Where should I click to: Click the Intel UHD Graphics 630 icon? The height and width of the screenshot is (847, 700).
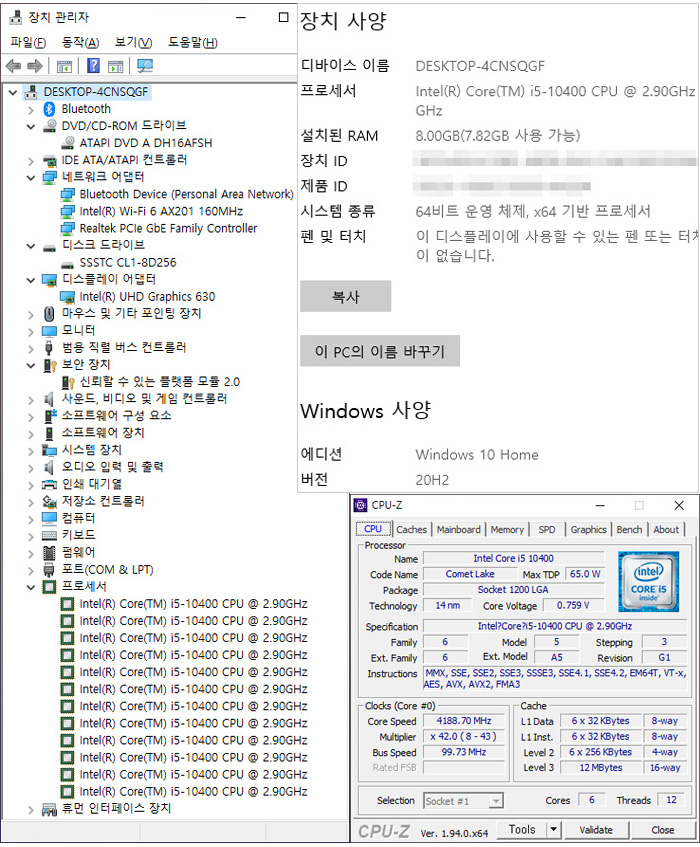[x=68, y=297]
